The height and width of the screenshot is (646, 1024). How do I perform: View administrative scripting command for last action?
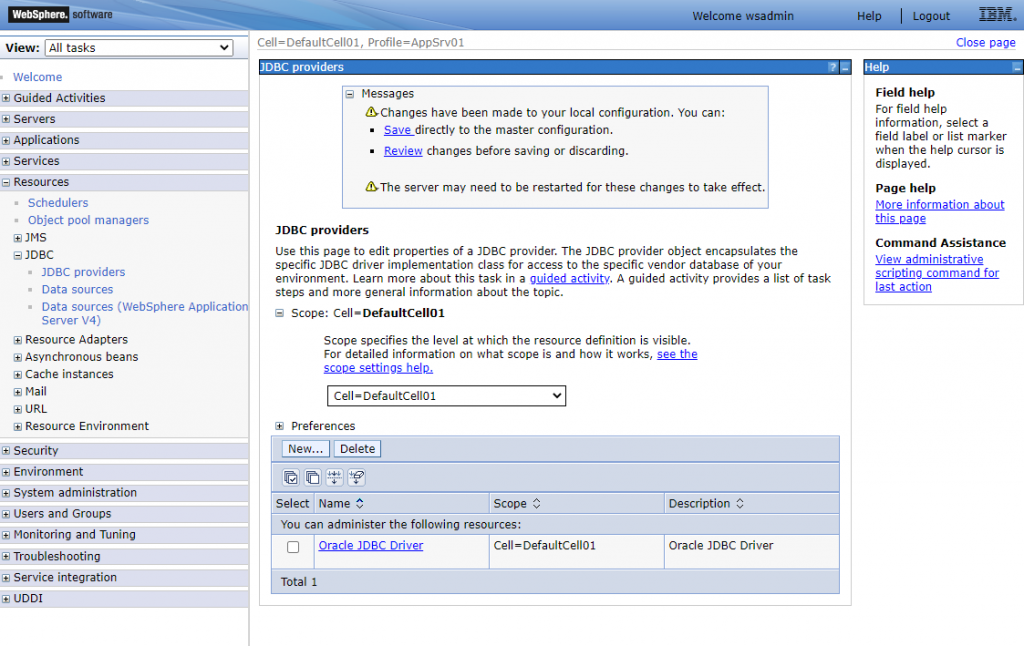coord(937,273)
